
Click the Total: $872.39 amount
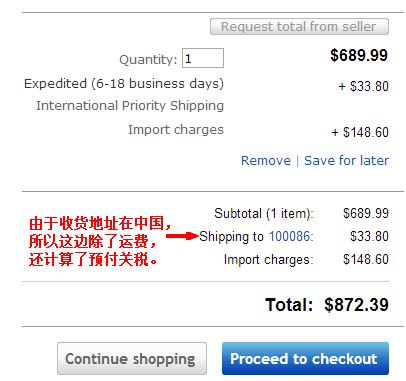pyautogui.click(x=356, y=305)
